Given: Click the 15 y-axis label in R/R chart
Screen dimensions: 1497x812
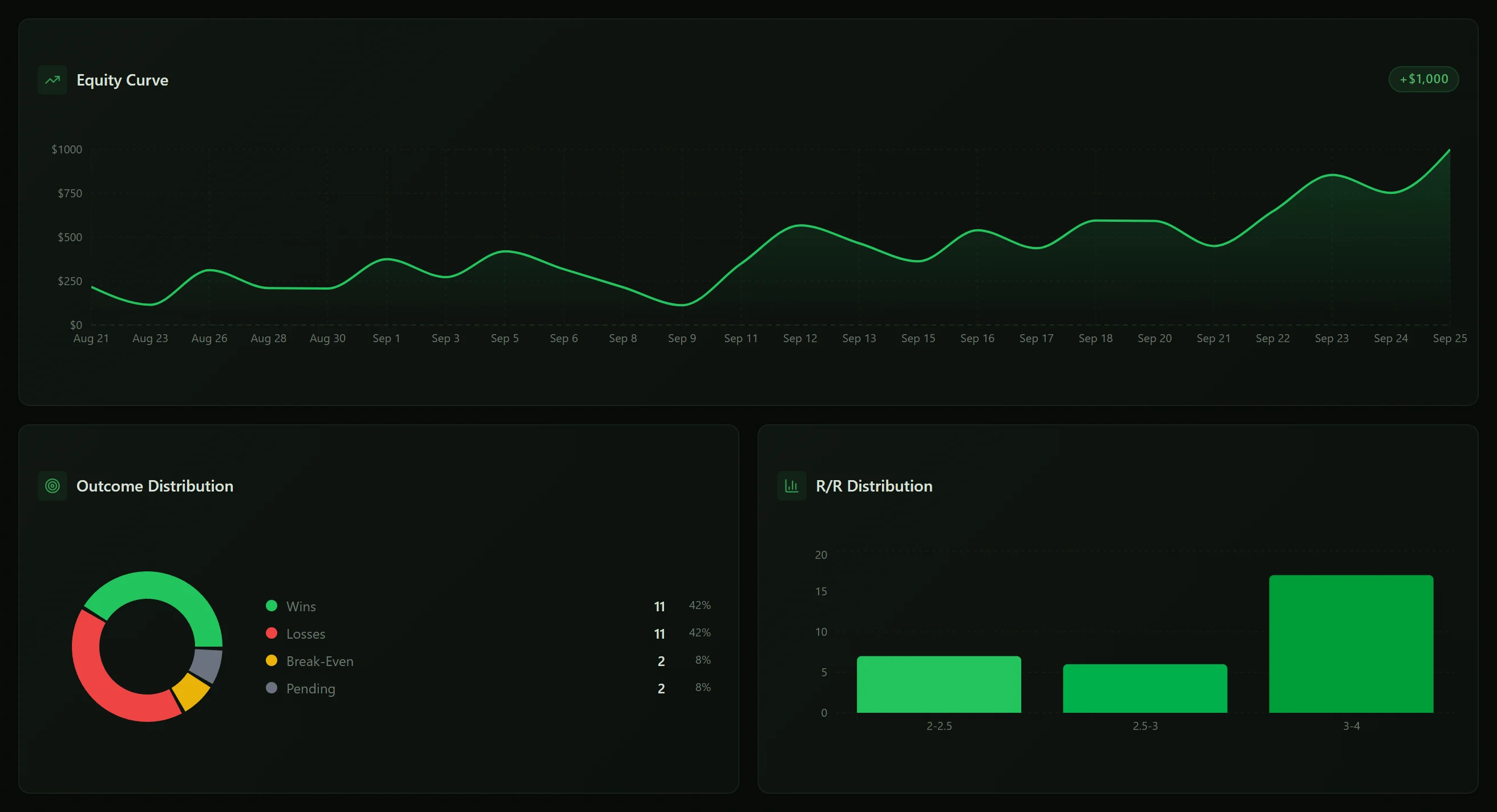Looking at the screenshot, I should (x=820, y=591).
